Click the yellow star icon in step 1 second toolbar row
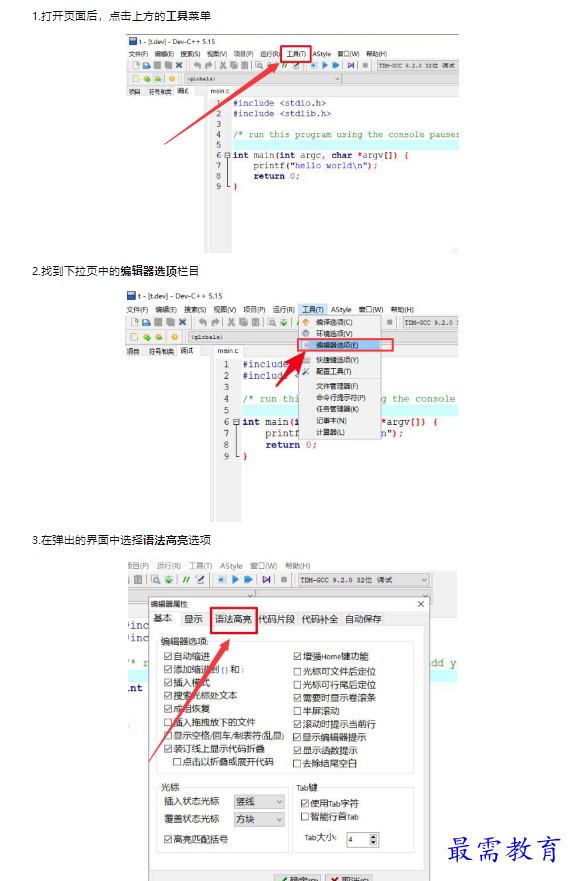Screen dimensions: 569x881 172,79
